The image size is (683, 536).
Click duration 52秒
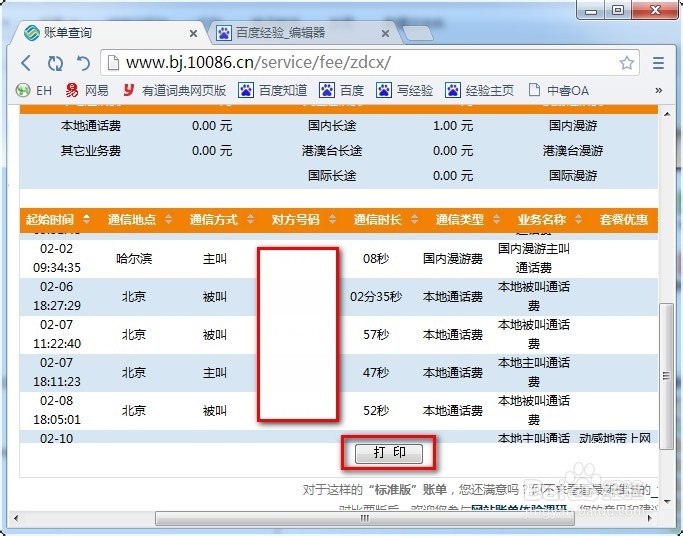376,411
